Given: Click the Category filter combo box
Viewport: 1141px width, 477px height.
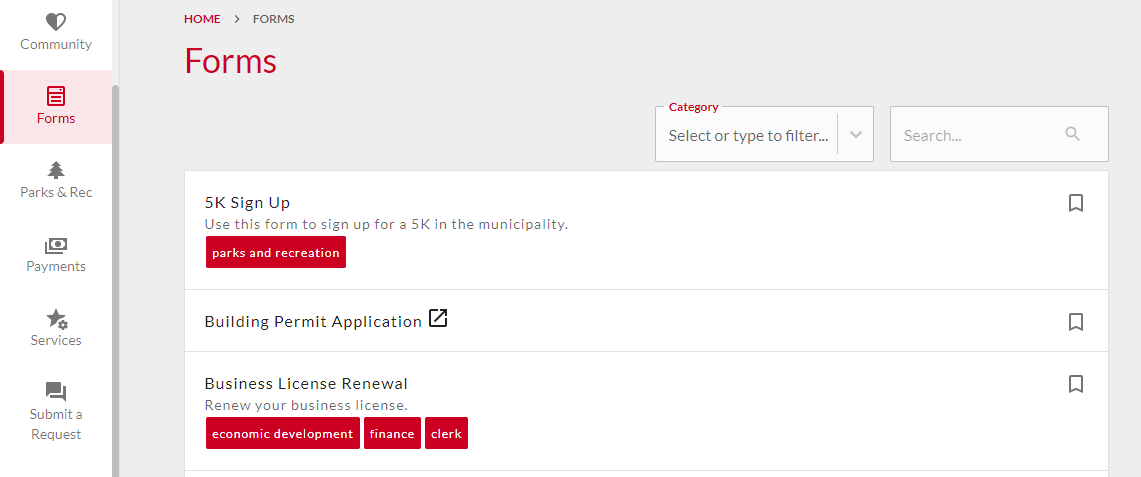Looking at the screenshot, I should tap(764, 134).
